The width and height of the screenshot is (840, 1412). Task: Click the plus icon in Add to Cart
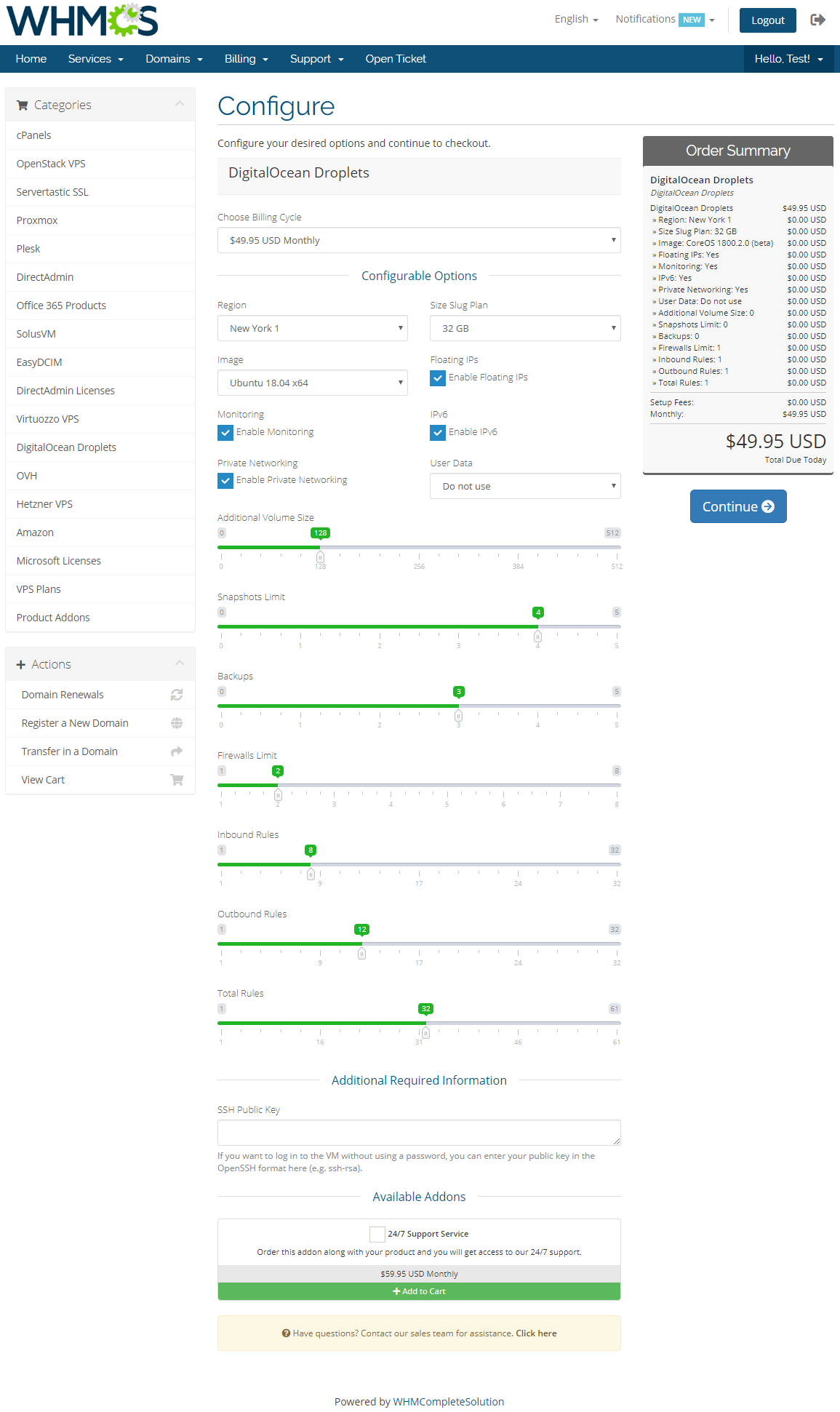(396, 1291)
